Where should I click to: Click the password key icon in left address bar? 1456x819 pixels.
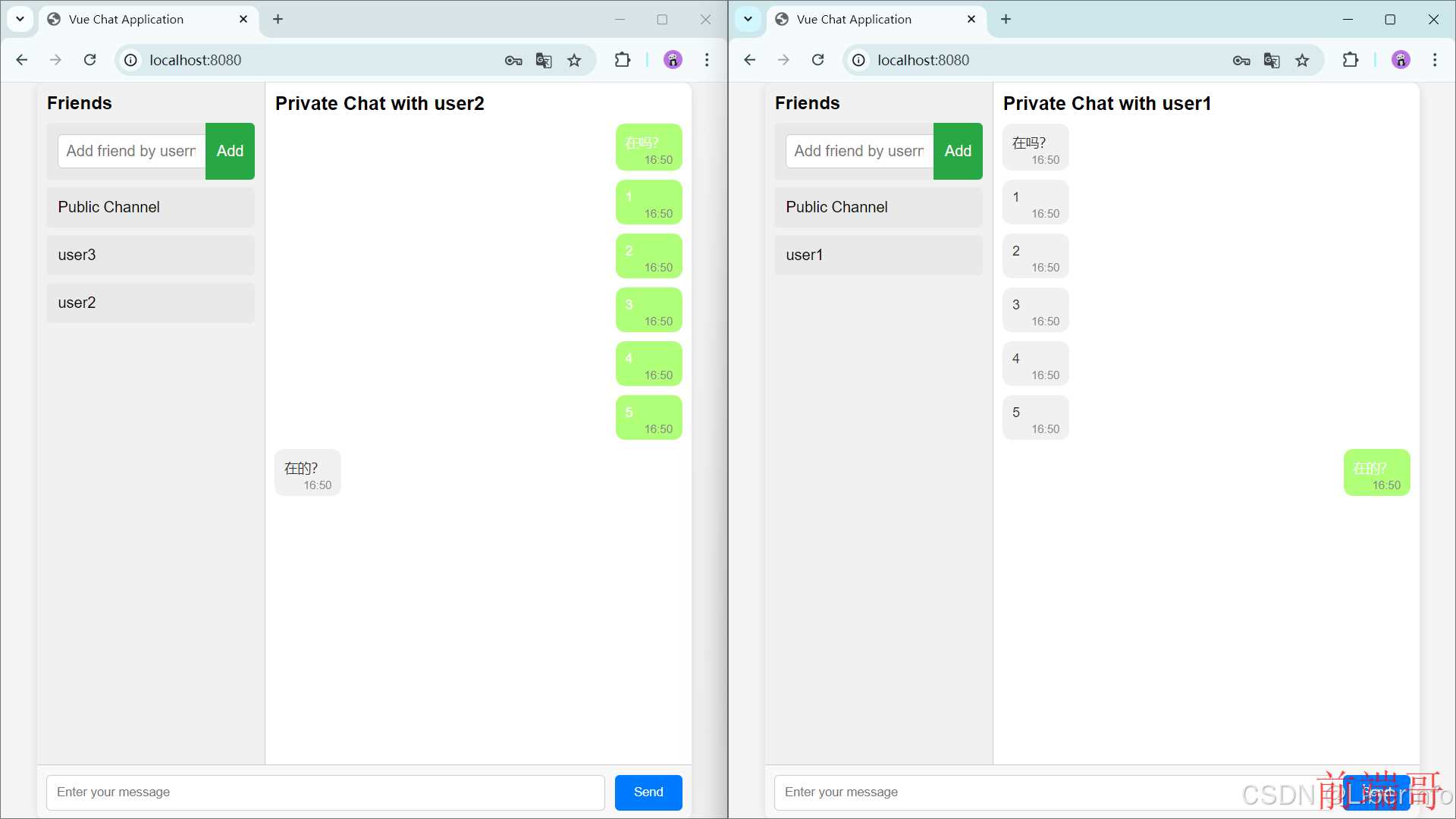pyautogui.click(x=512, y=60)
